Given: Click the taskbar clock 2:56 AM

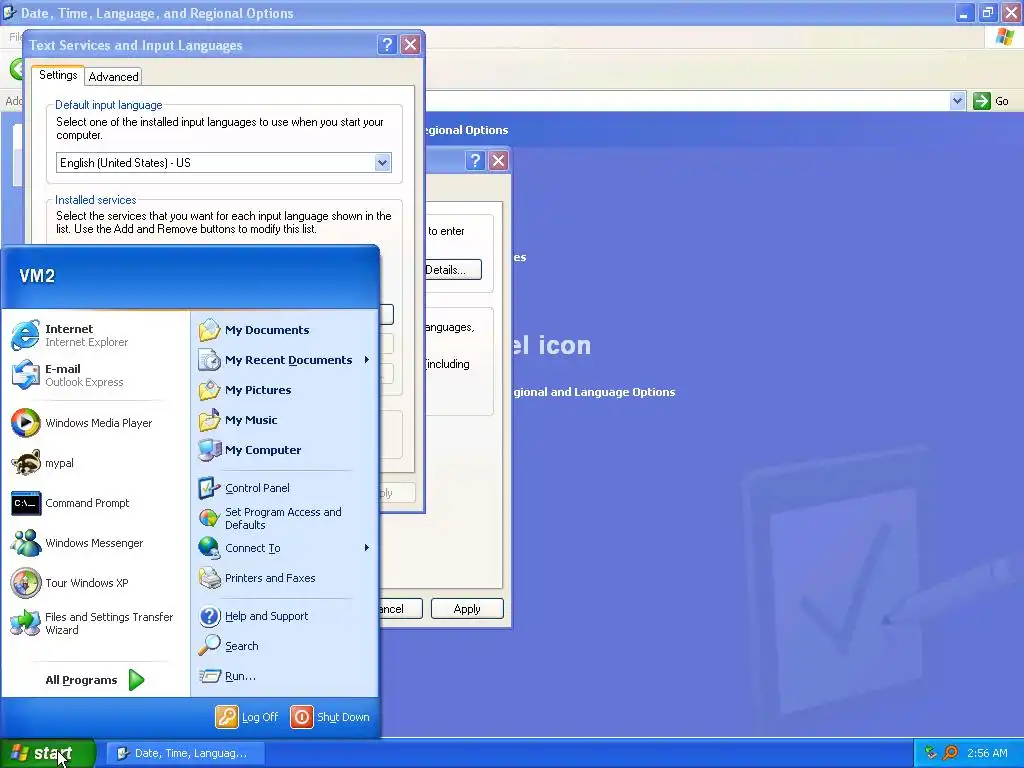Looking at the screenshot, I should click(x=987, y=753).
